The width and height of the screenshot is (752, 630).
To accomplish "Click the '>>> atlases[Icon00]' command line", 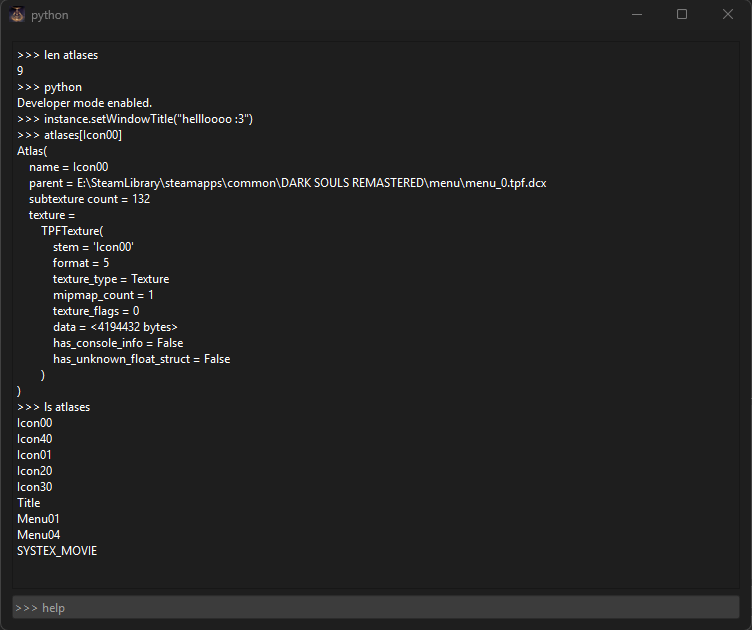I will click(70, 135).
